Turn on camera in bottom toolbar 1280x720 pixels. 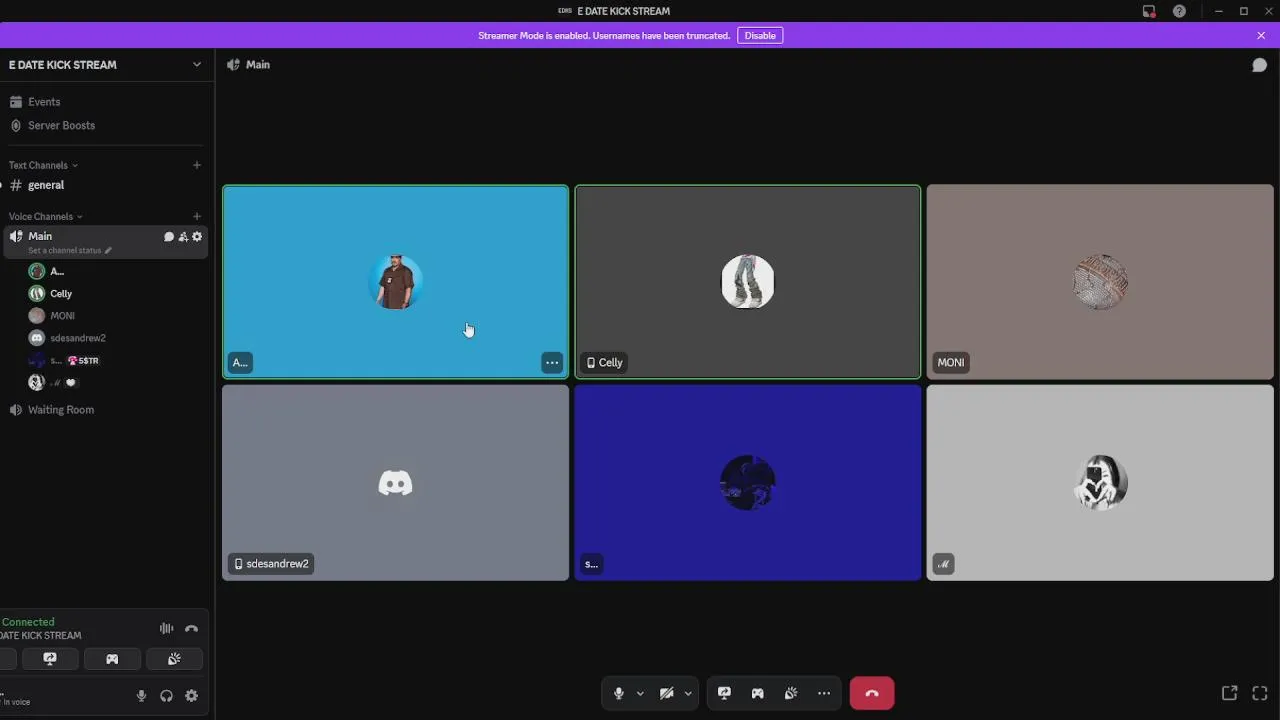(666, 693)
